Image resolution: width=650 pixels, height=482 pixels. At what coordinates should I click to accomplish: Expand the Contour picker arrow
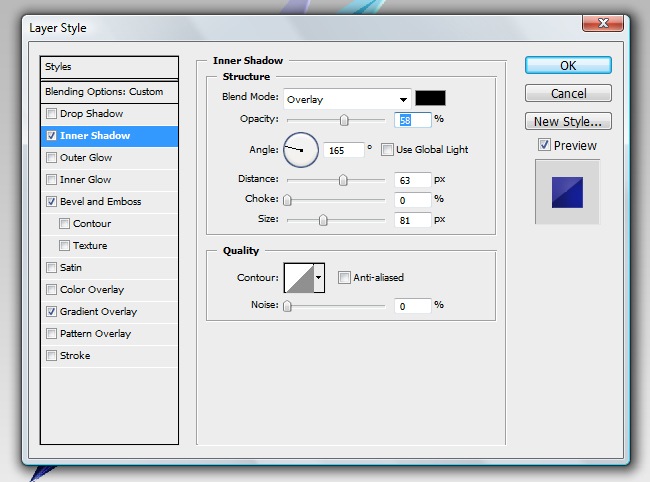pyautogui.click(x=320, y=277)
